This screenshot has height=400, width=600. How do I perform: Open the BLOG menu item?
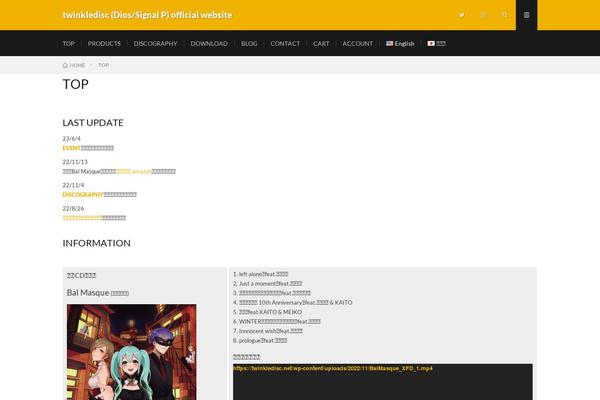pos(249,44)
